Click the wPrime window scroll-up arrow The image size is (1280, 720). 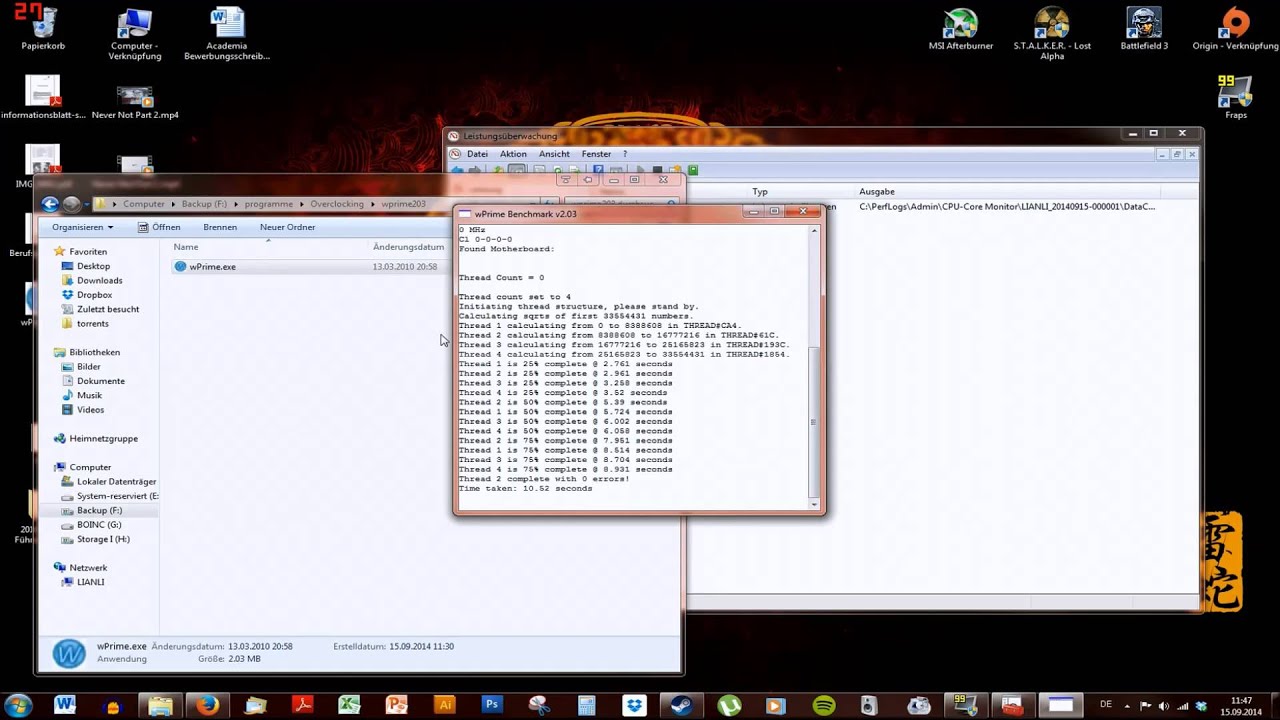(814, 231)
